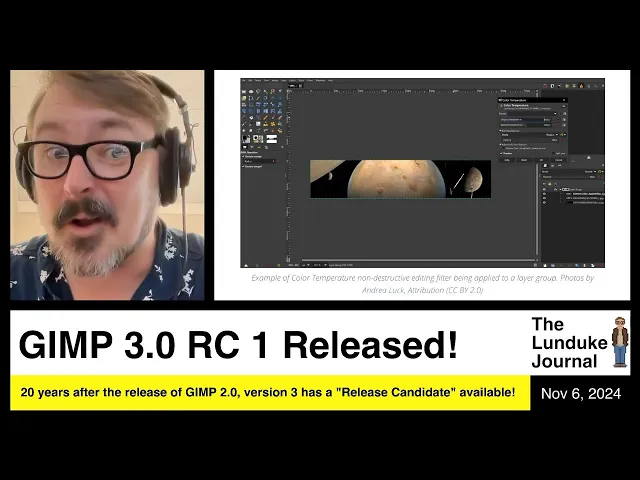Select the green Foreground Select tool
640x480 pixels.
pos(244,98)
